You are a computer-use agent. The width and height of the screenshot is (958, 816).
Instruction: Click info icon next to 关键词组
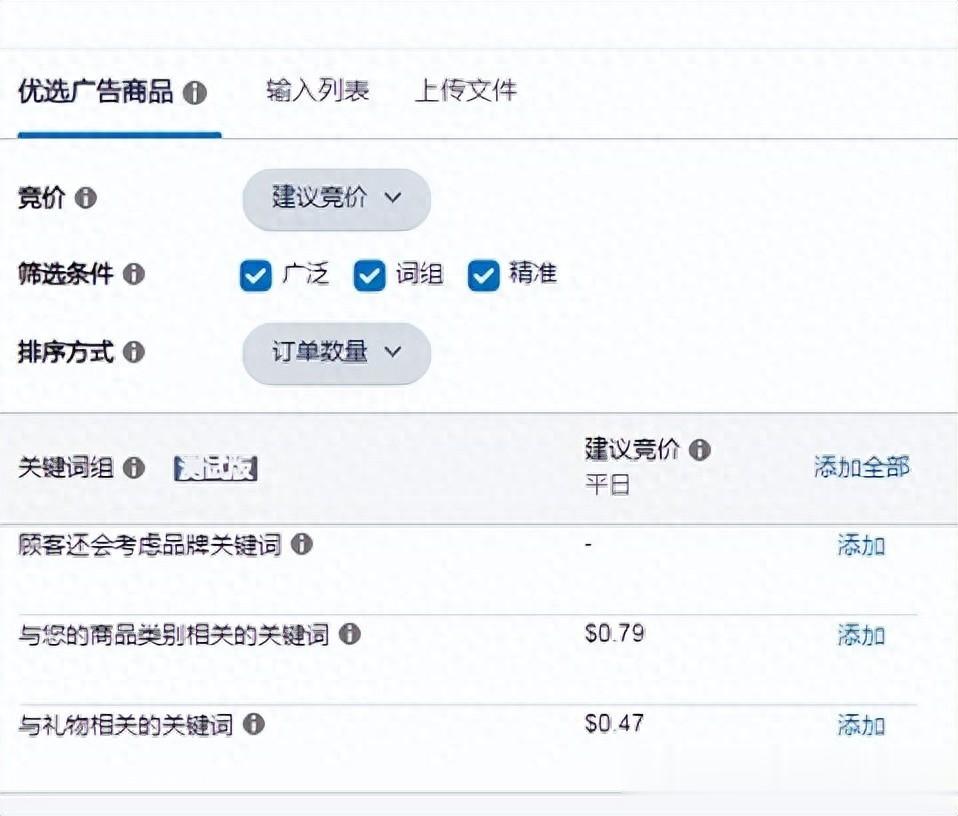[134, 468]
